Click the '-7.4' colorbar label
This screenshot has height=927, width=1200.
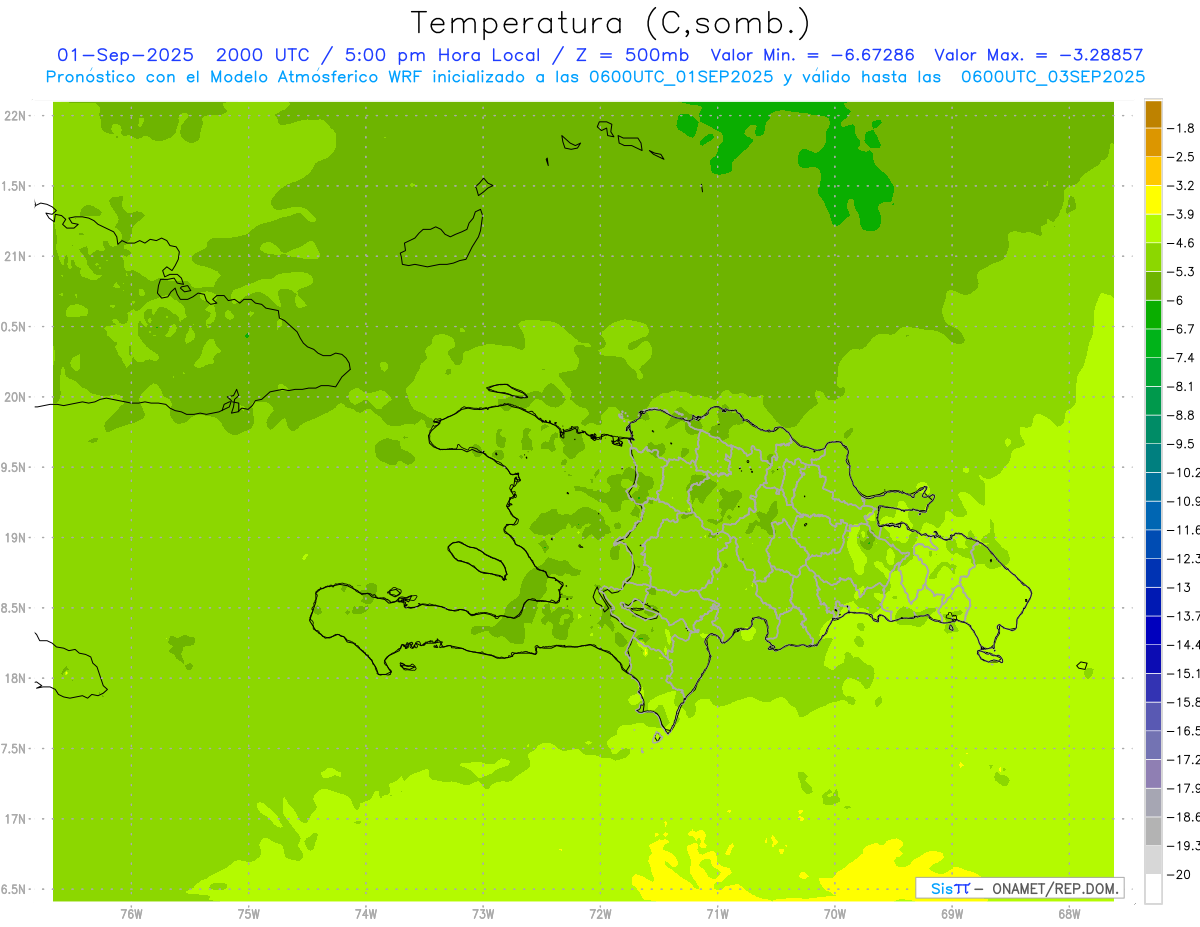pyautogui.click(x=1183, y=358)
